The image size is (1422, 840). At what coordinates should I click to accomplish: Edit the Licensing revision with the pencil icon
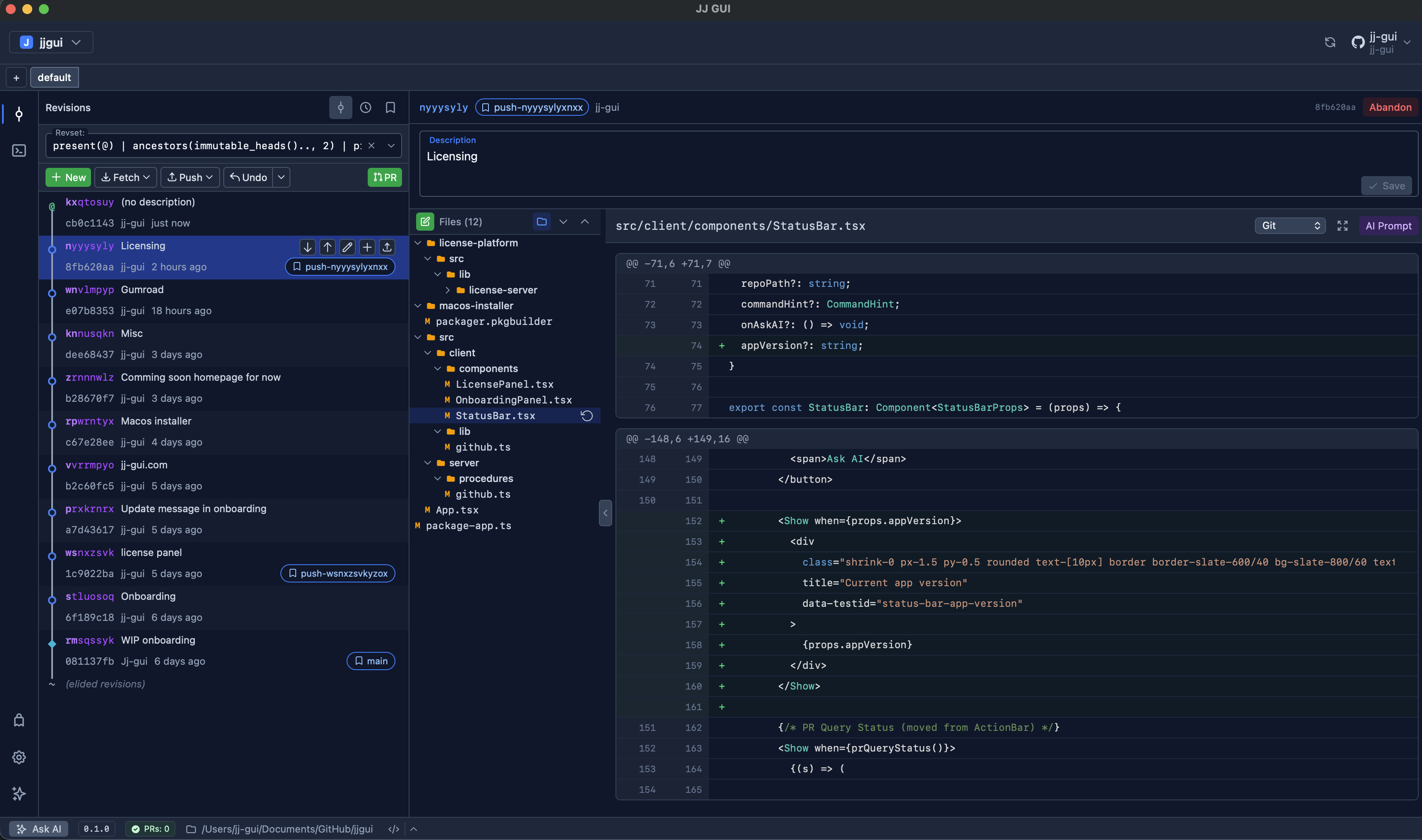(x=347, y=247)
